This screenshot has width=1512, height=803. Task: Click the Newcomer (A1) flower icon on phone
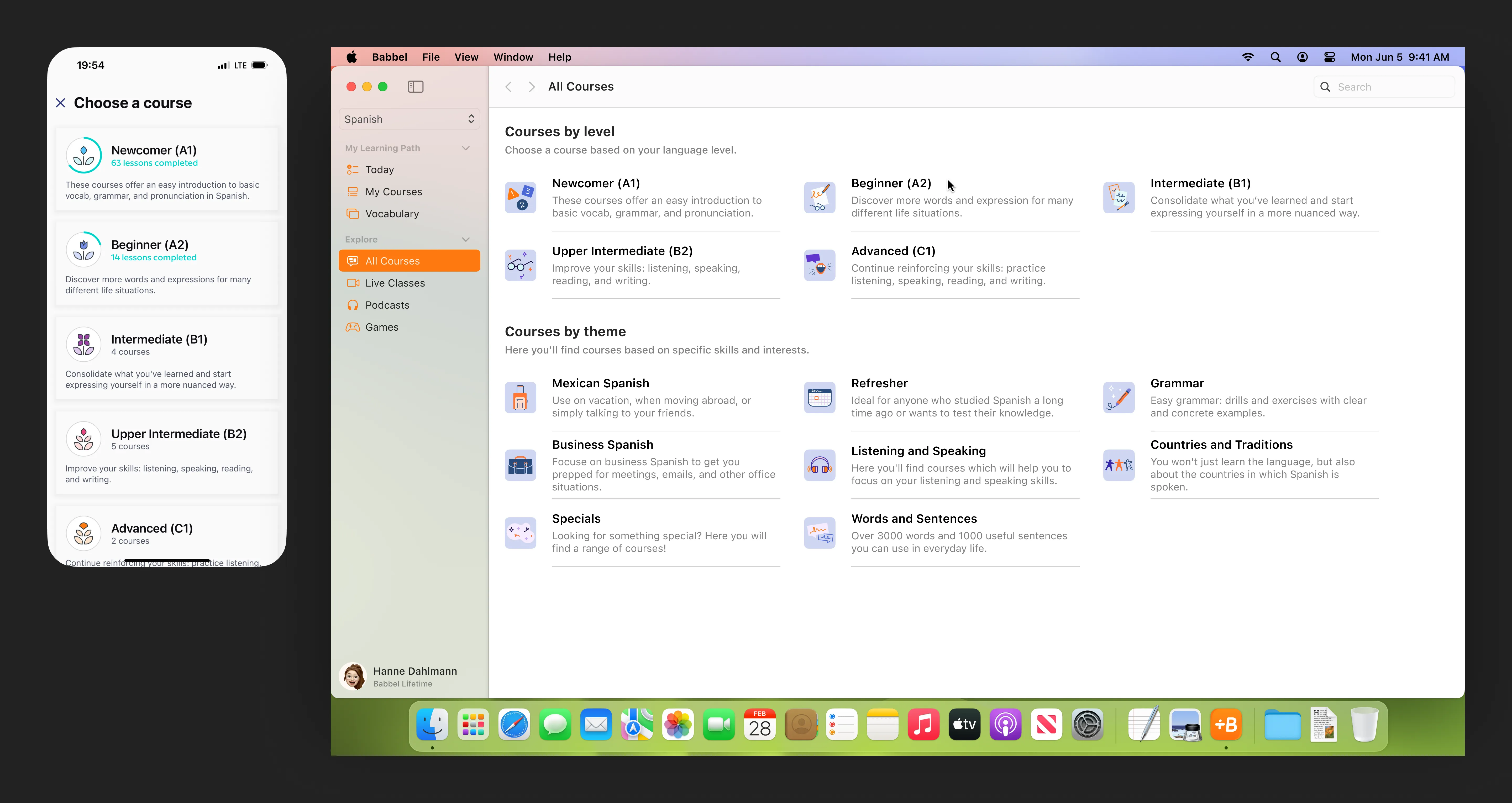pos(84,156)
